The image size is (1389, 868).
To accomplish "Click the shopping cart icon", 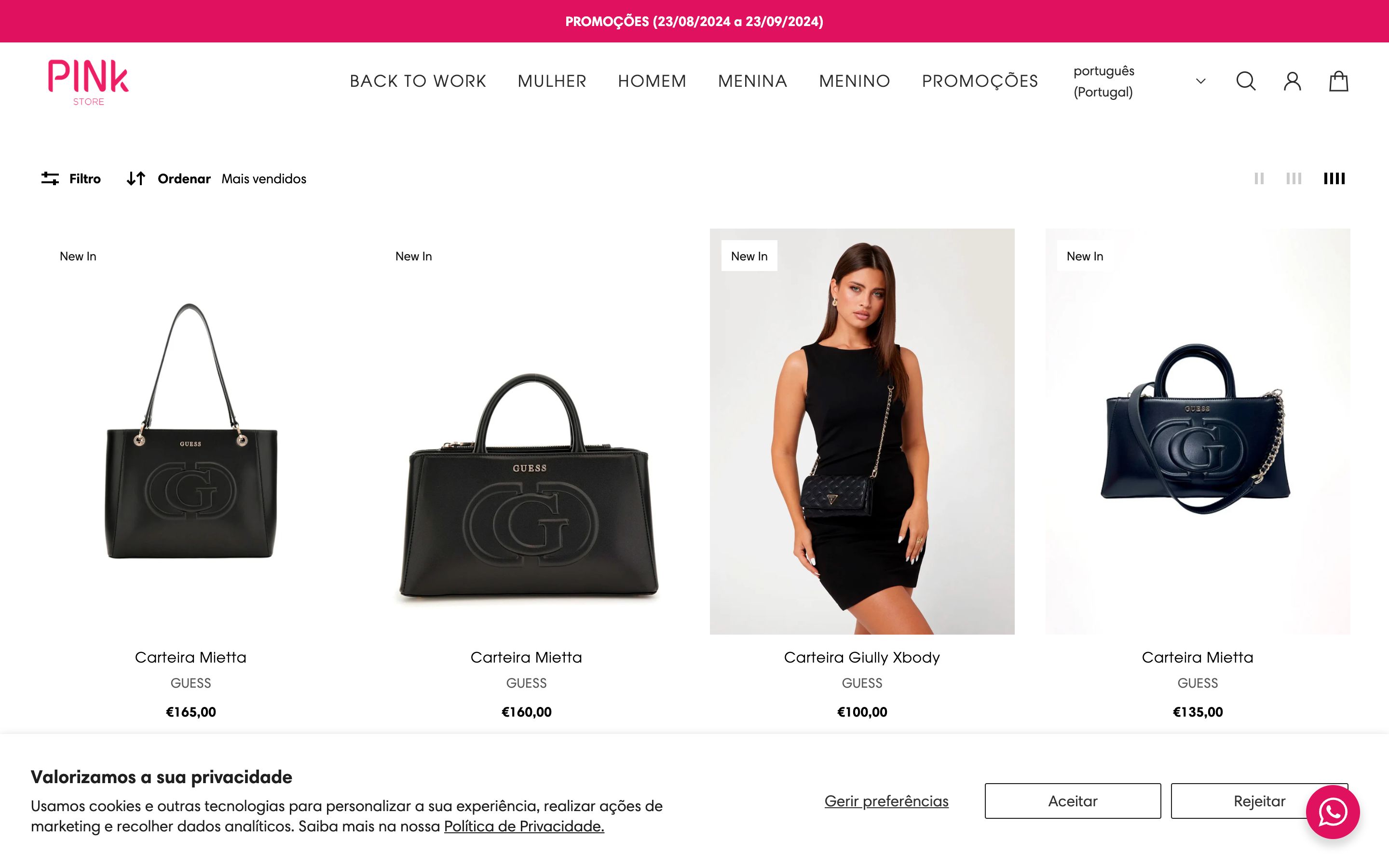I will [x=1340, y=81].
